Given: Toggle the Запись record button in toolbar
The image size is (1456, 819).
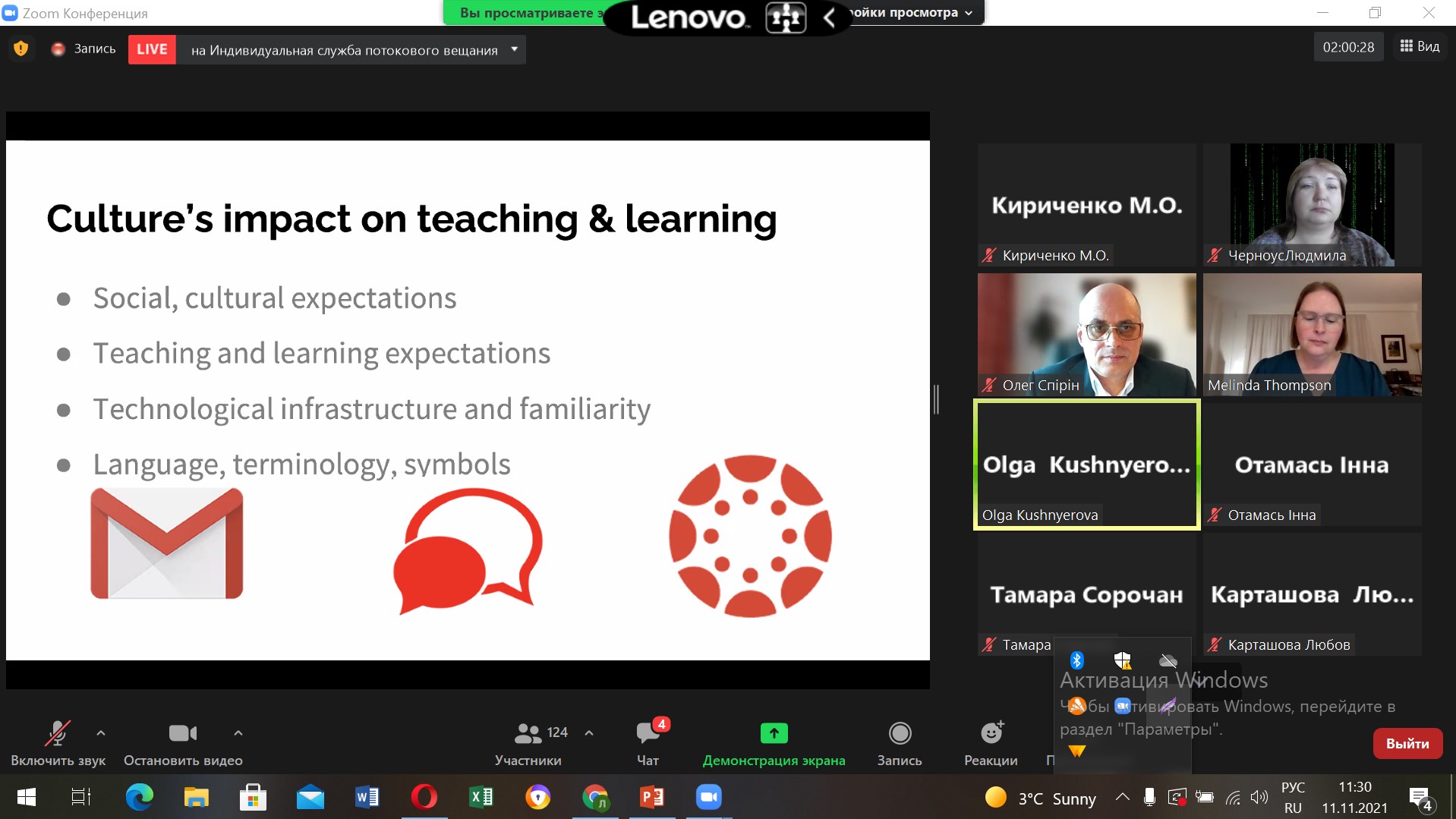Looking at the screenshot, I should pos(900,742).
